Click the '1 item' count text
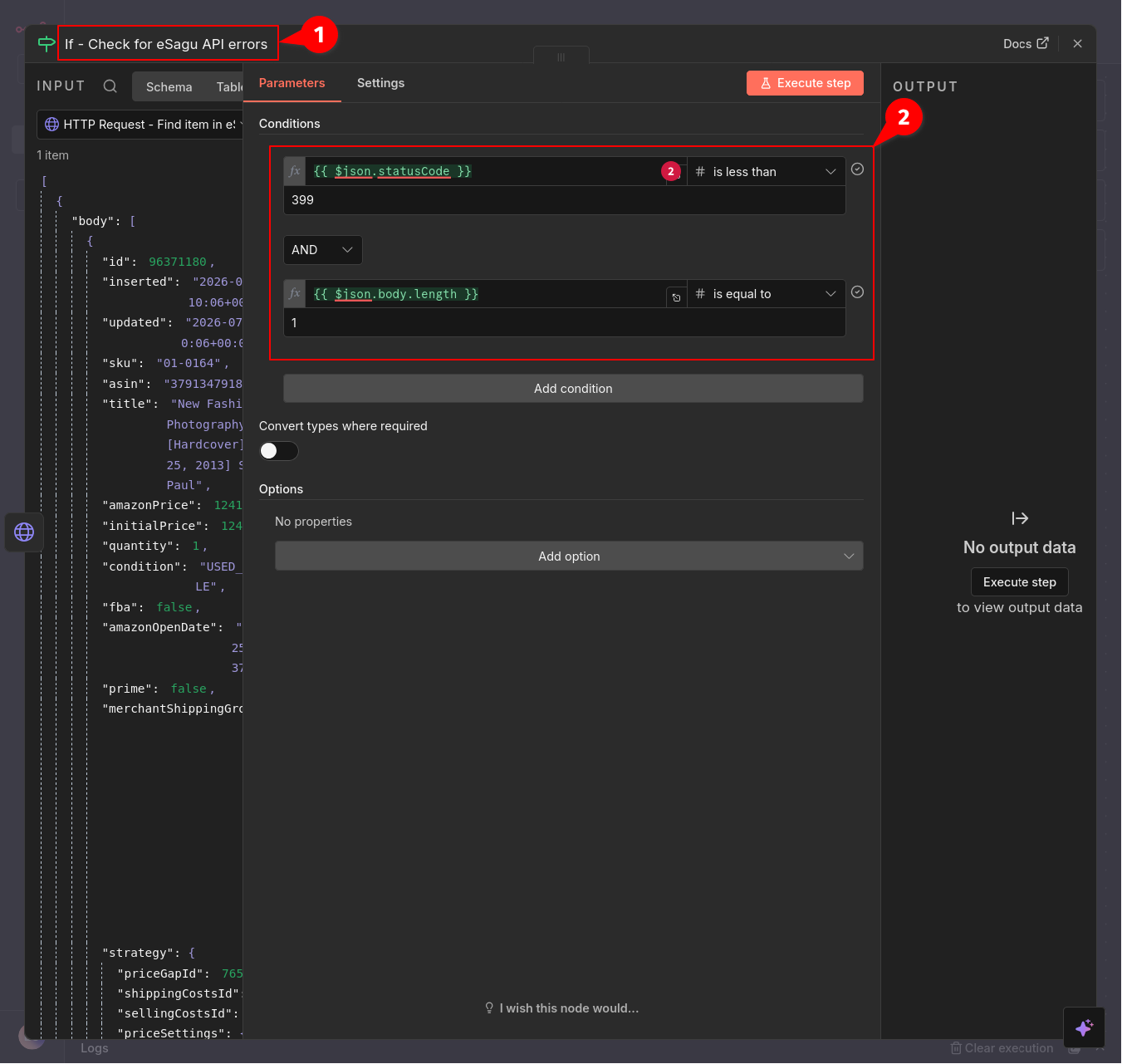1122x1064 pixels. click(x=52, y=155)
